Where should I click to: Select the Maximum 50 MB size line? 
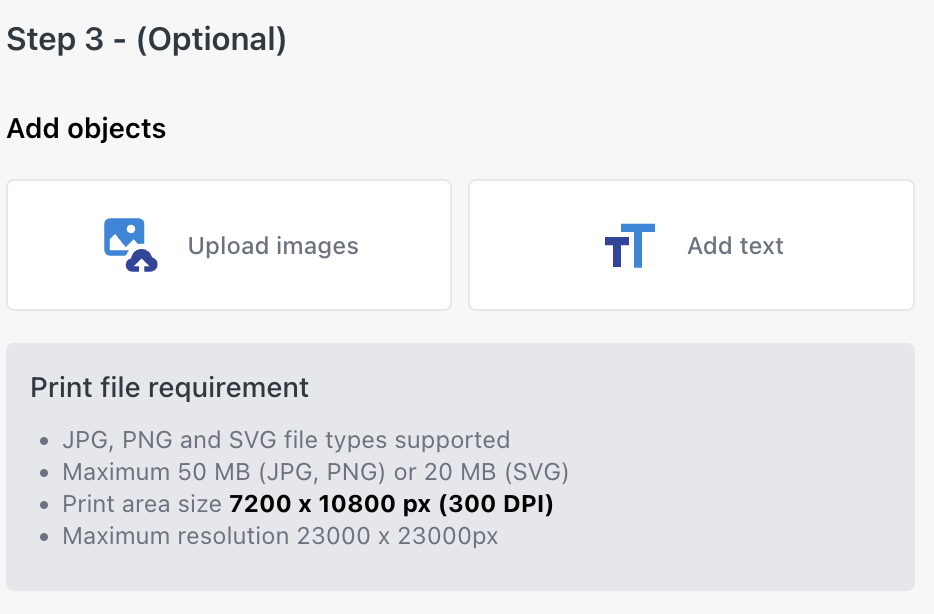[316, 472]
